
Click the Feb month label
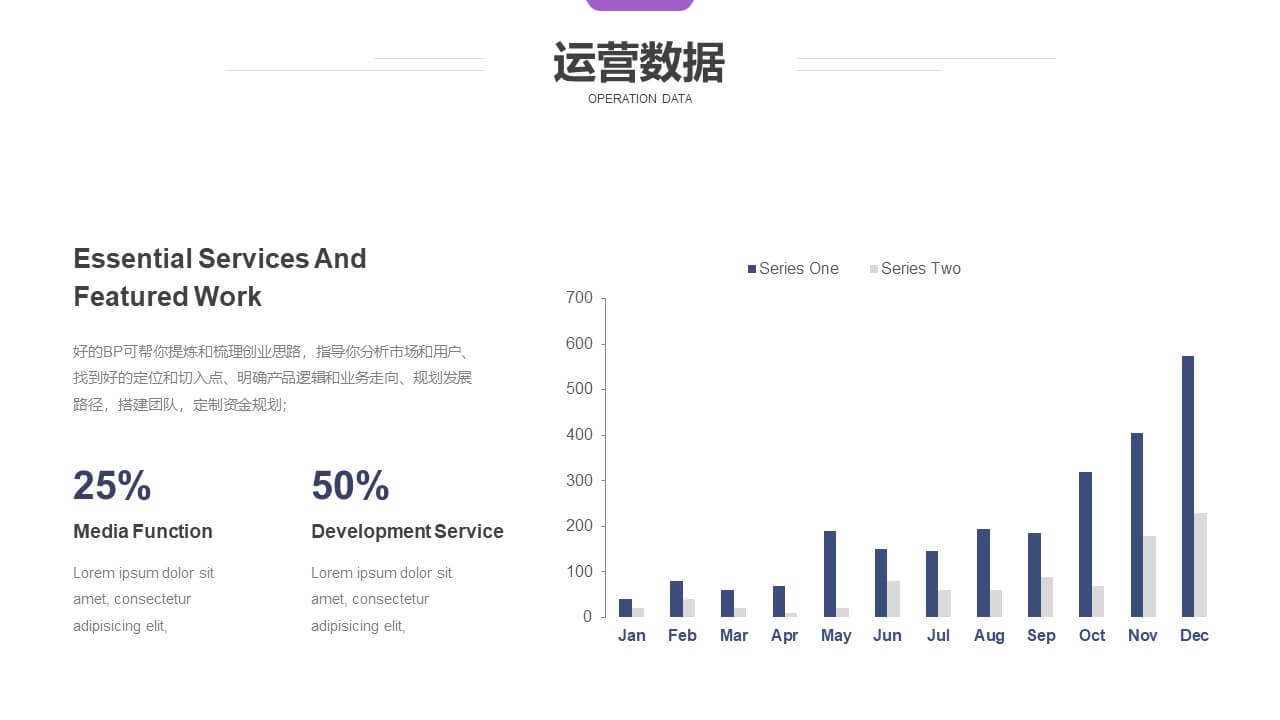pos(682,636)
